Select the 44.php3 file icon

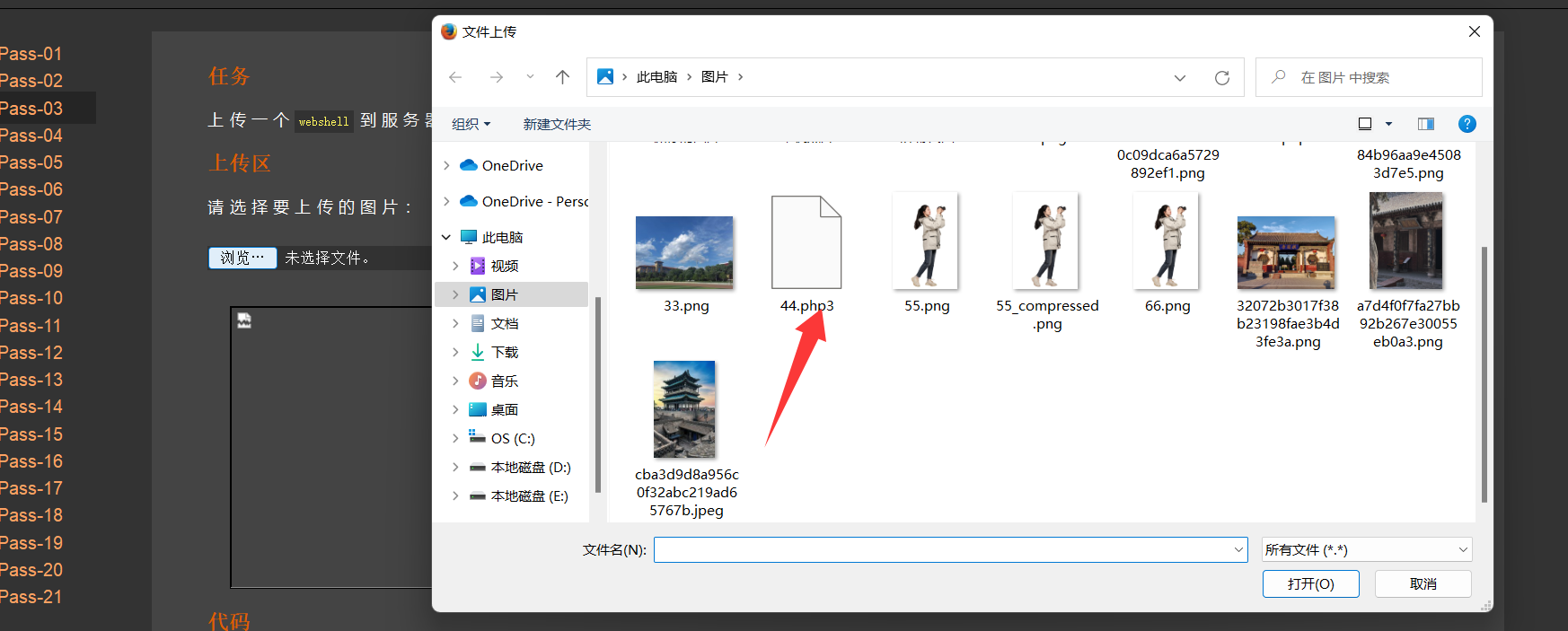[806, 241]
